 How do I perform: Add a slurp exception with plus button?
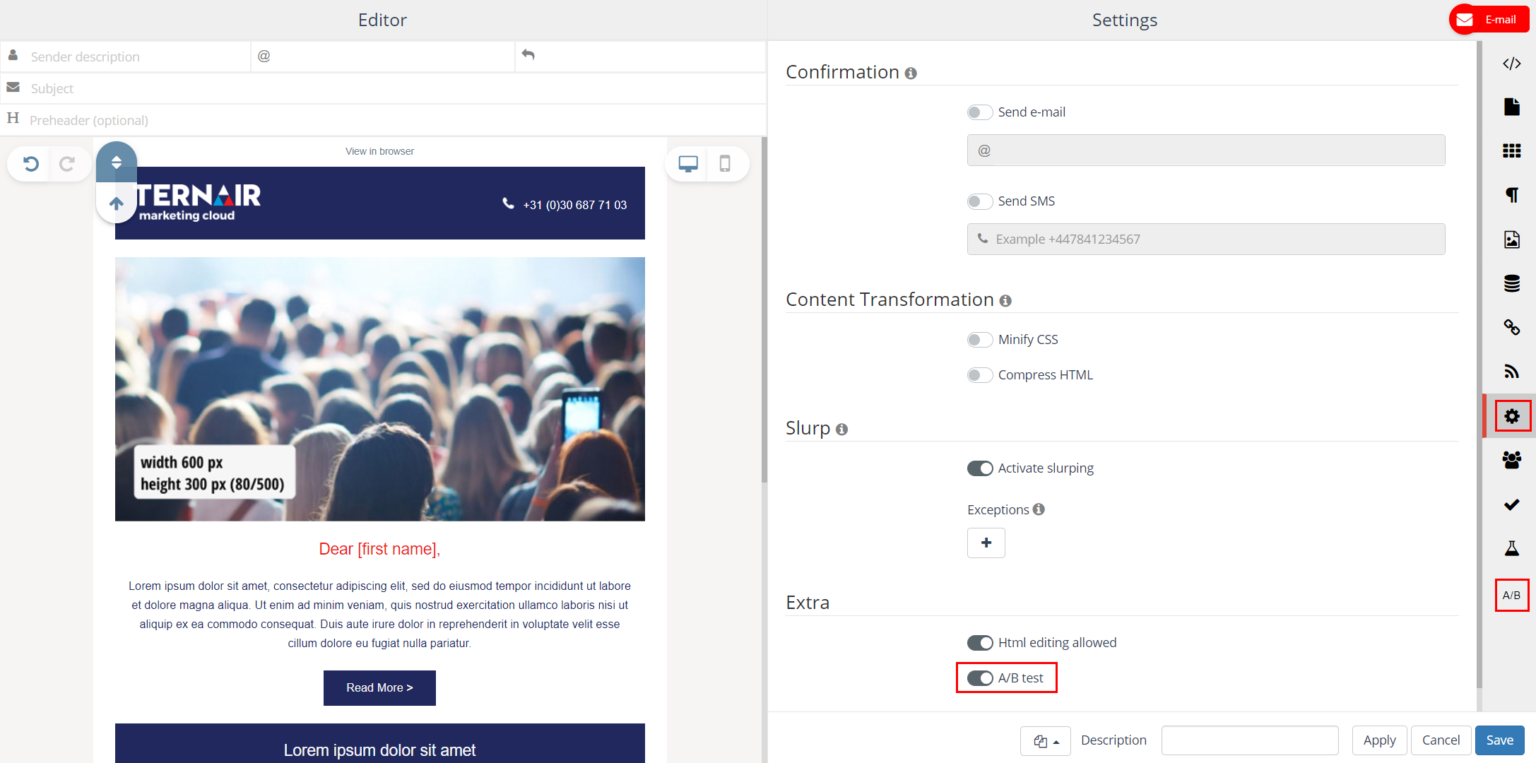986,543
